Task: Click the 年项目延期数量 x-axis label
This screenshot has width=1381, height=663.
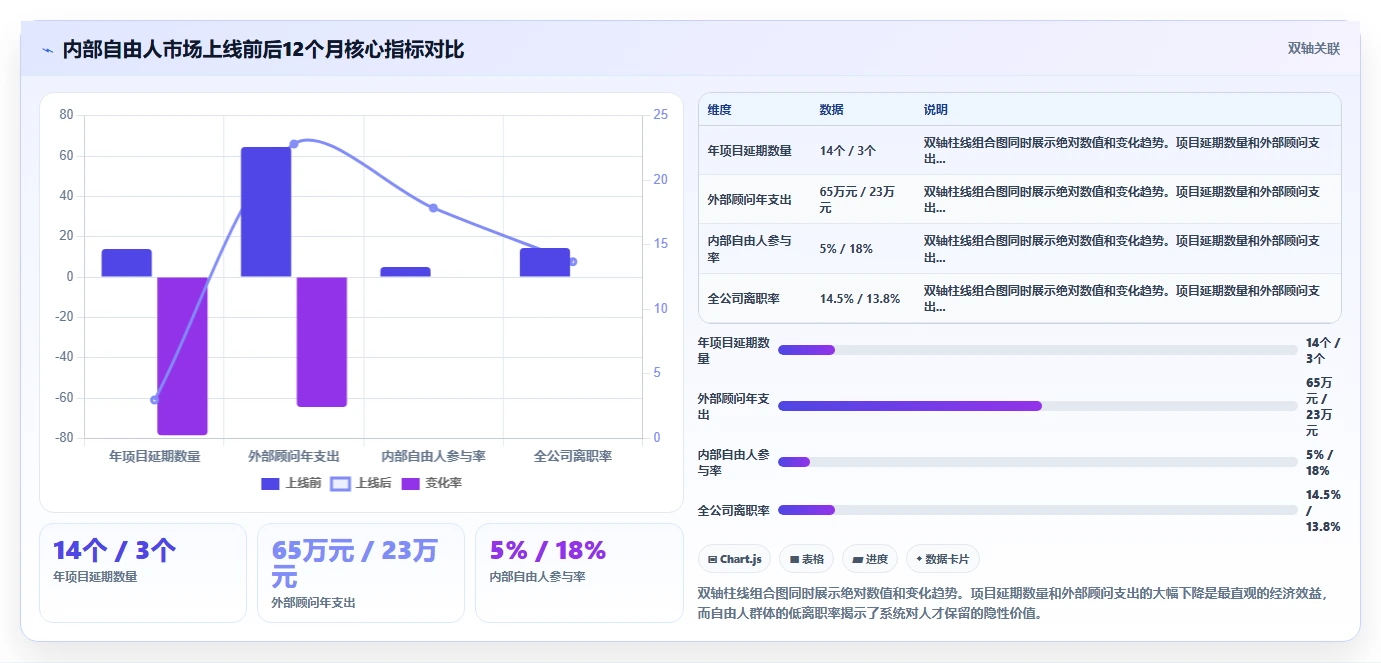Action: (x=154, y=456)
